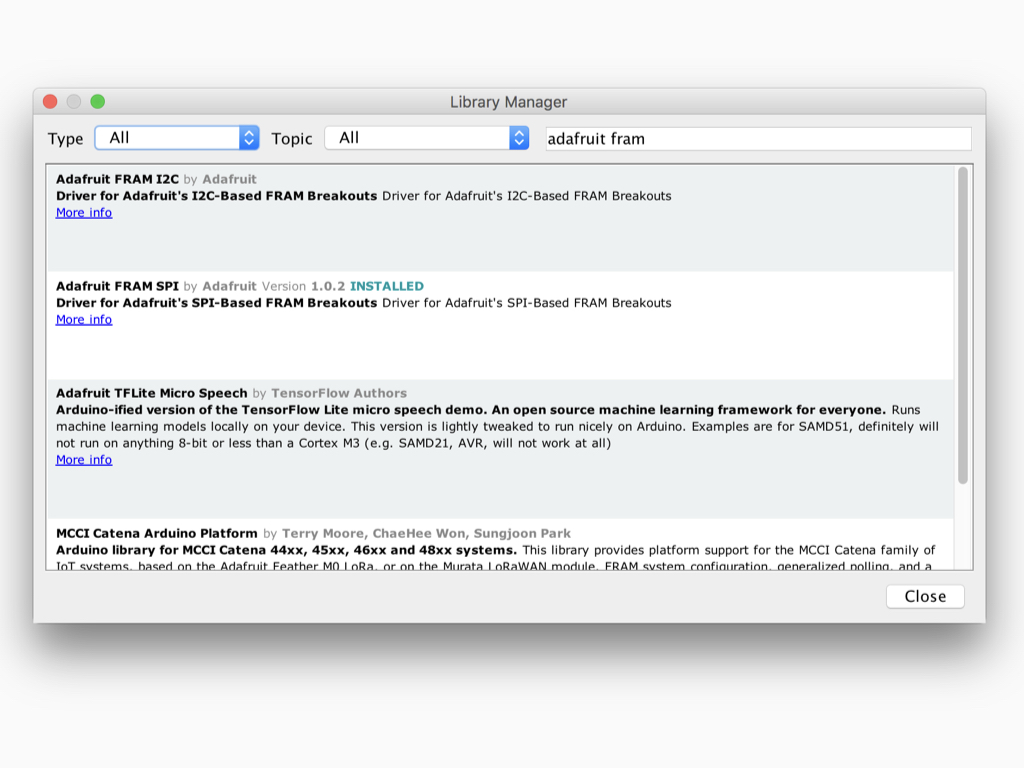
Task: Click the Terry Moore authors text
Action: (x=426, y=534)
